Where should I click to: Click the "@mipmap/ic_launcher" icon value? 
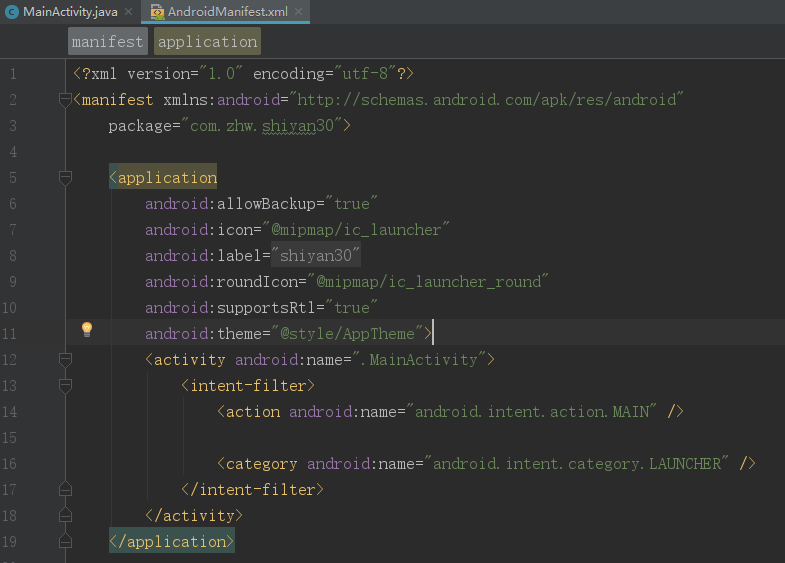point(356,230)
